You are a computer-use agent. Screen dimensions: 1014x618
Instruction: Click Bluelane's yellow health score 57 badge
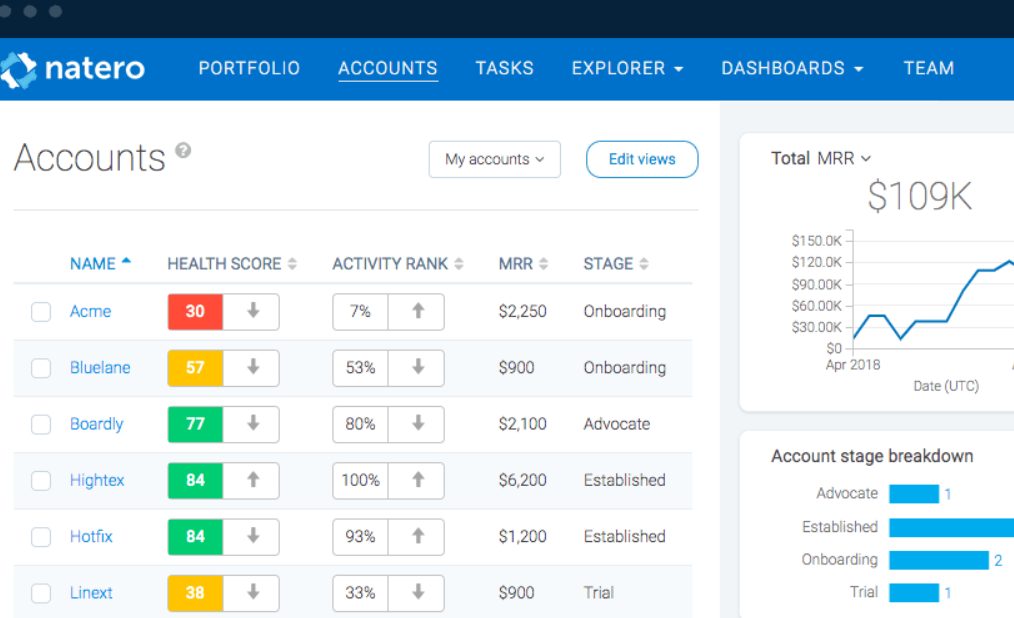point(195,368)
